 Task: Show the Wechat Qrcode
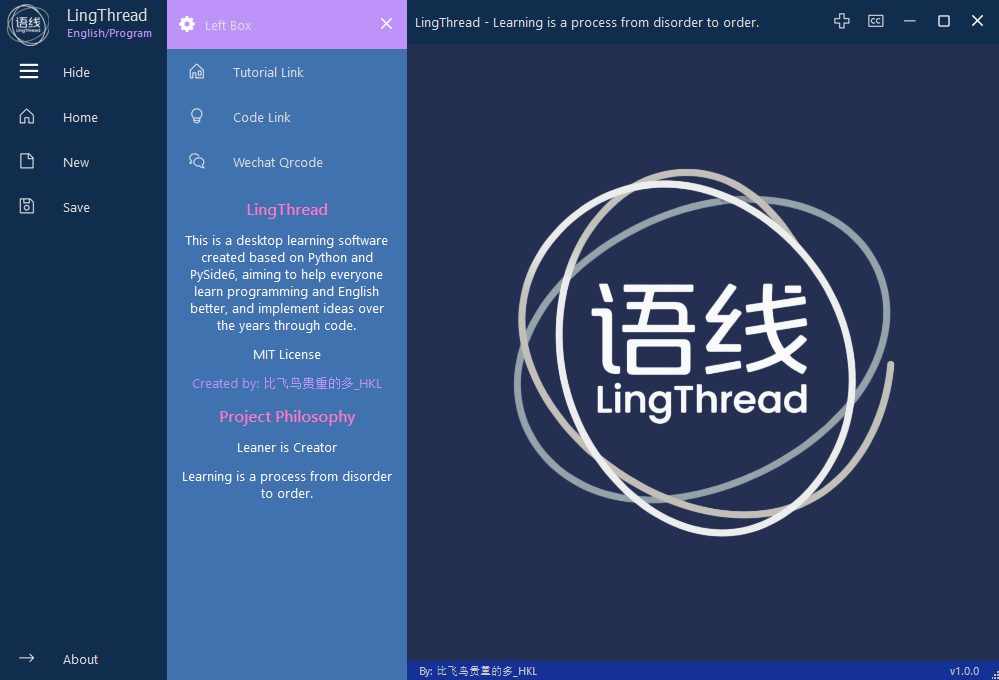[x=278, y=163]
